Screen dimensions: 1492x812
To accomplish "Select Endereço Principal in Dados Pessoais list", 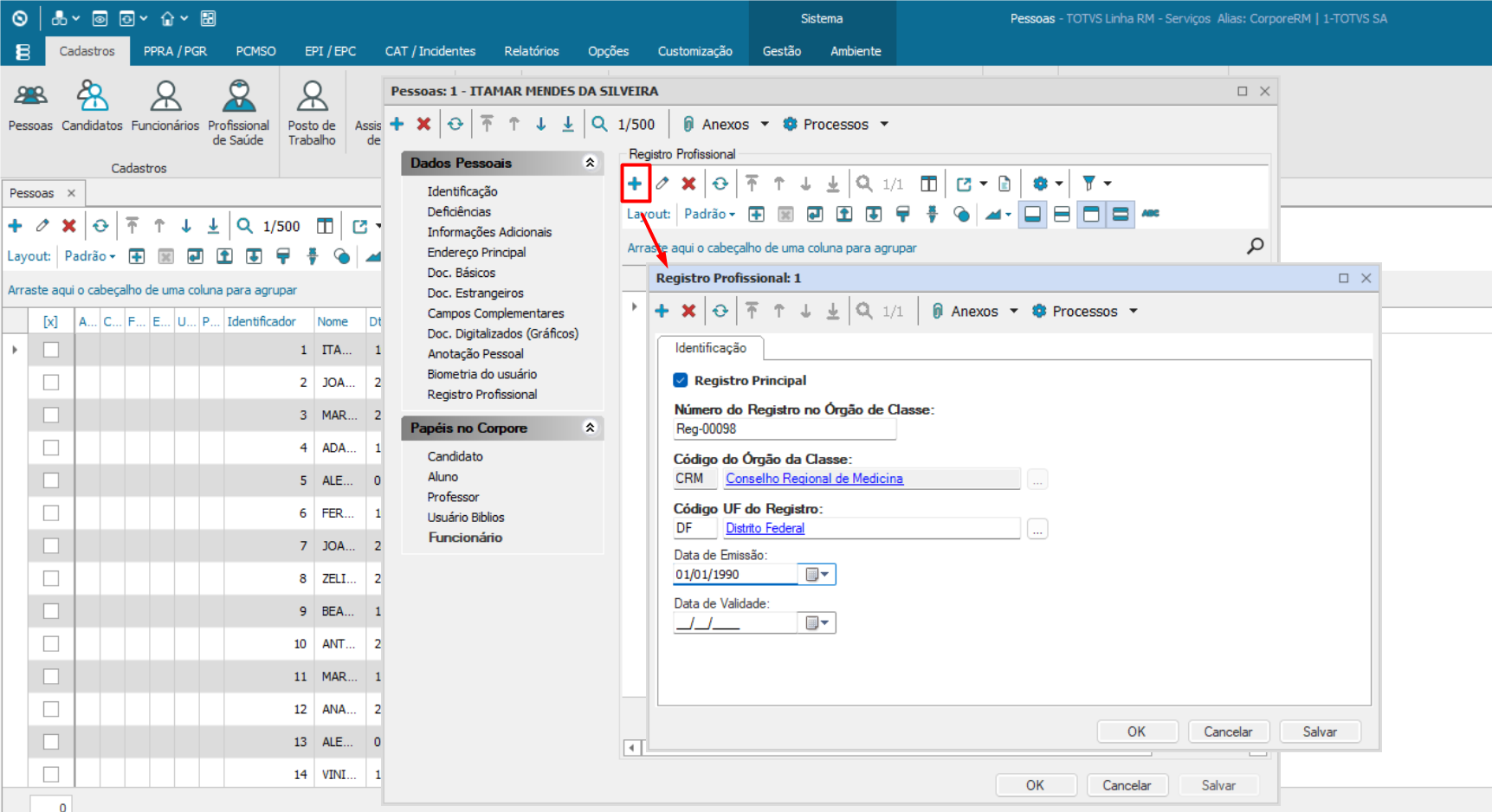I will tap(476, 252).
